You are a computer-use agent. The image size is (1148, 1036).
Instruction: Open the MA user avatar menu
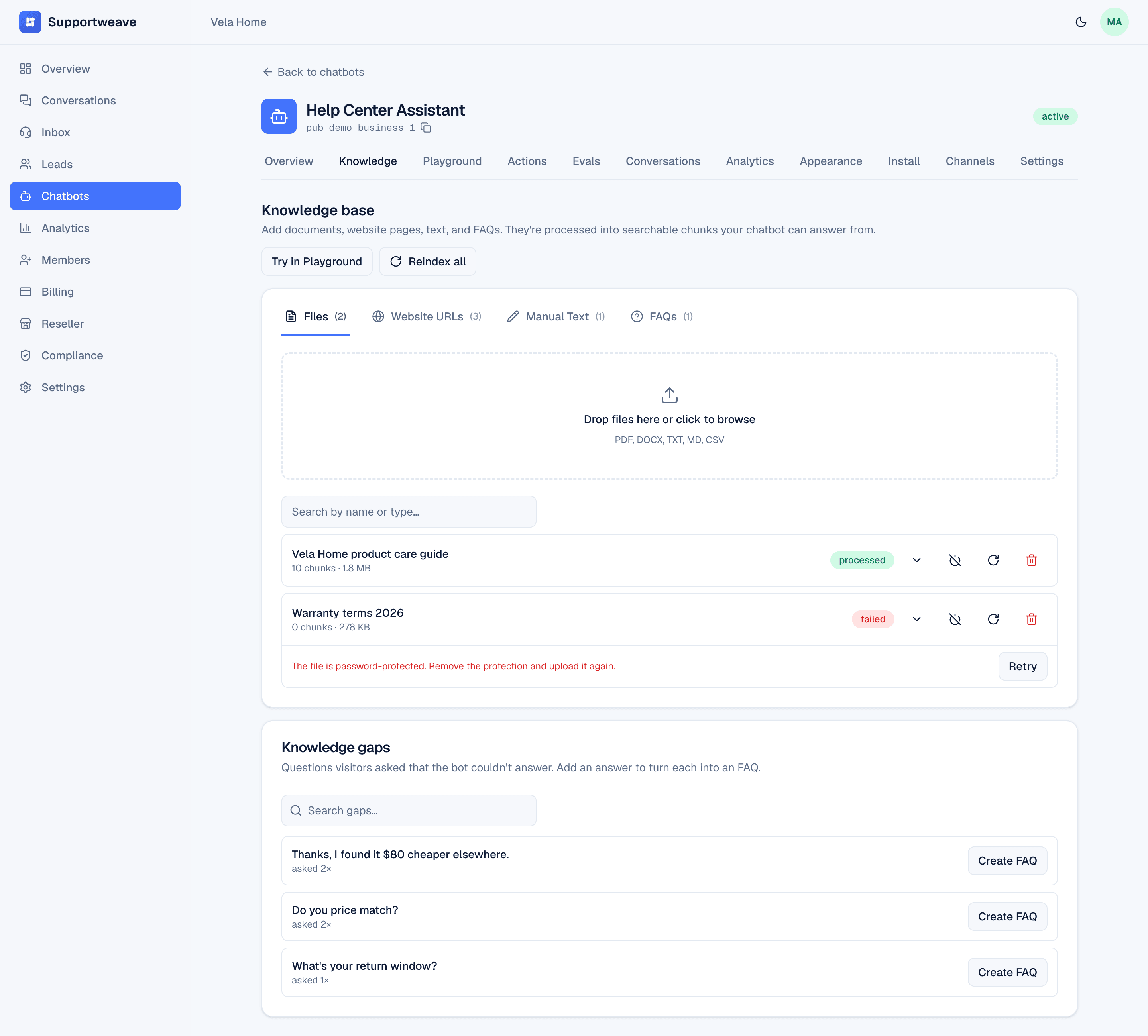[x=1114, y=22]
